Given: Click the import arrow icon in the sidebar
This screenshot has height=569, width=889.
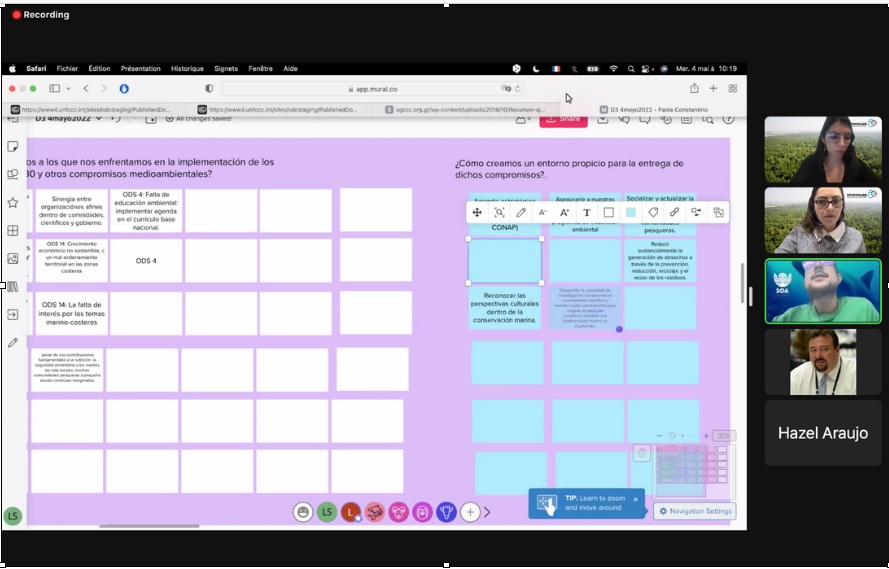Looking at the screenshot, I should point(12,315).
